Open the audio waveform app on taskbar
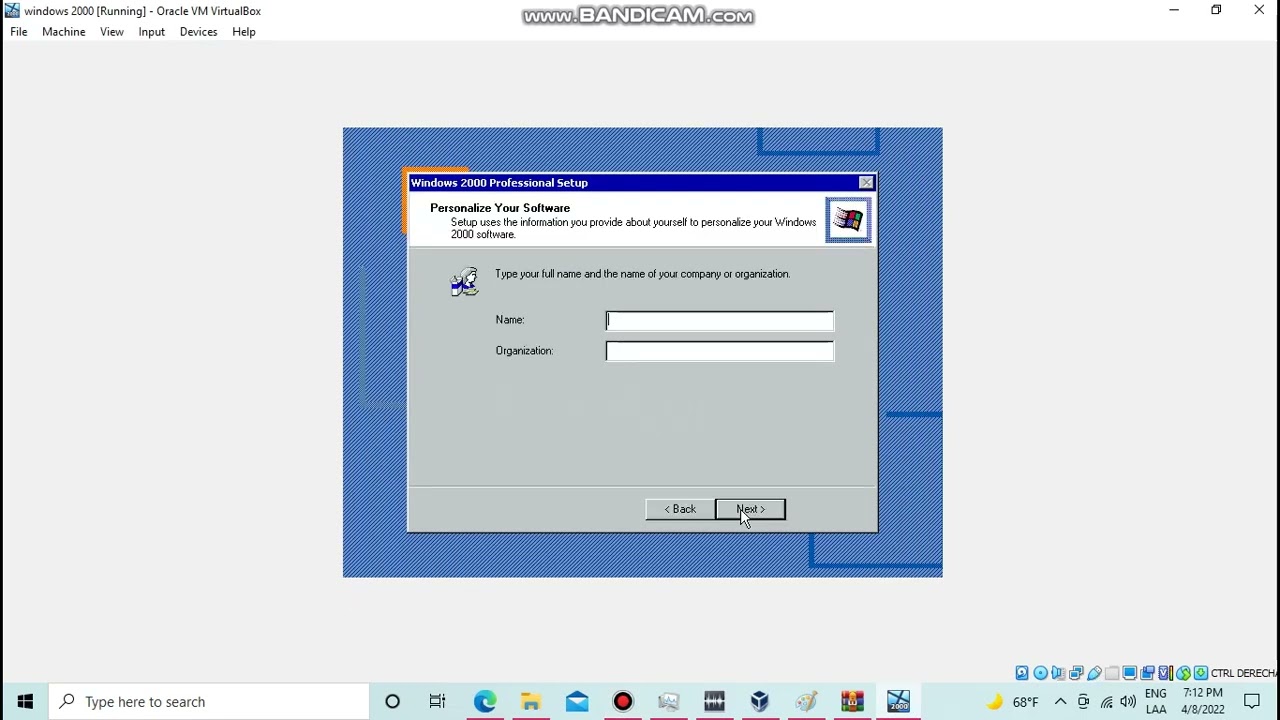The height and width of the screenshot is (720, 1280). point(715,702)
